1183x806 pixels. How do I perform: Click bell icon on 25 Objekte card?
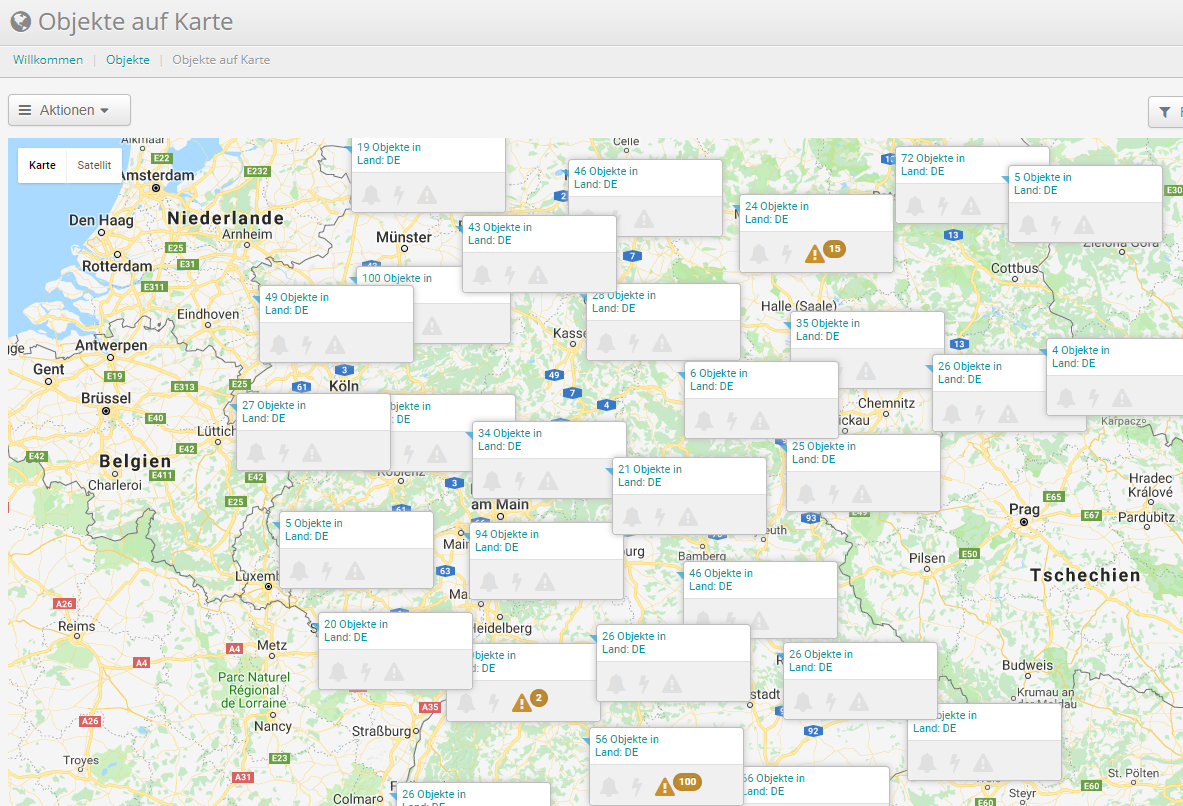pos(806,494)
